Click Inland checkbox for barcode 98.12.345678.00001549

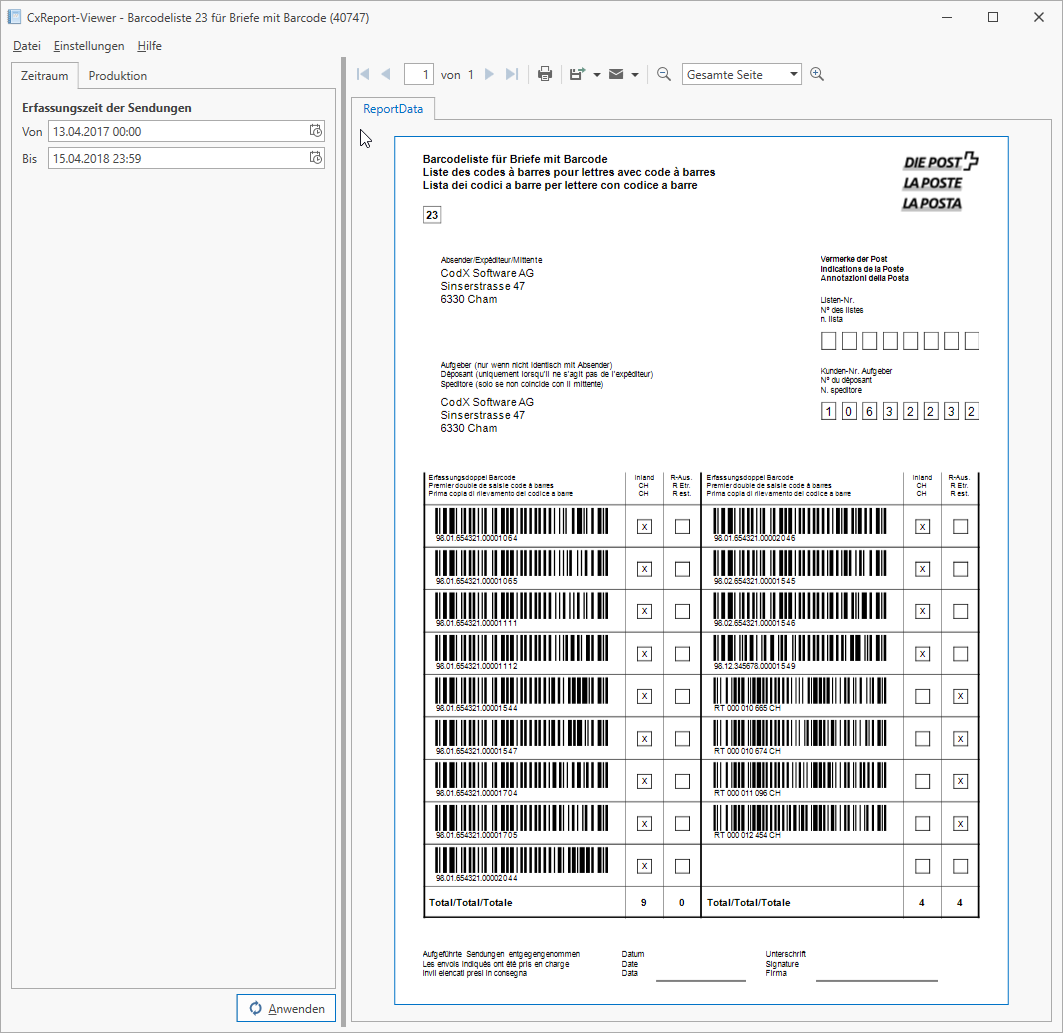coord(923,654)
